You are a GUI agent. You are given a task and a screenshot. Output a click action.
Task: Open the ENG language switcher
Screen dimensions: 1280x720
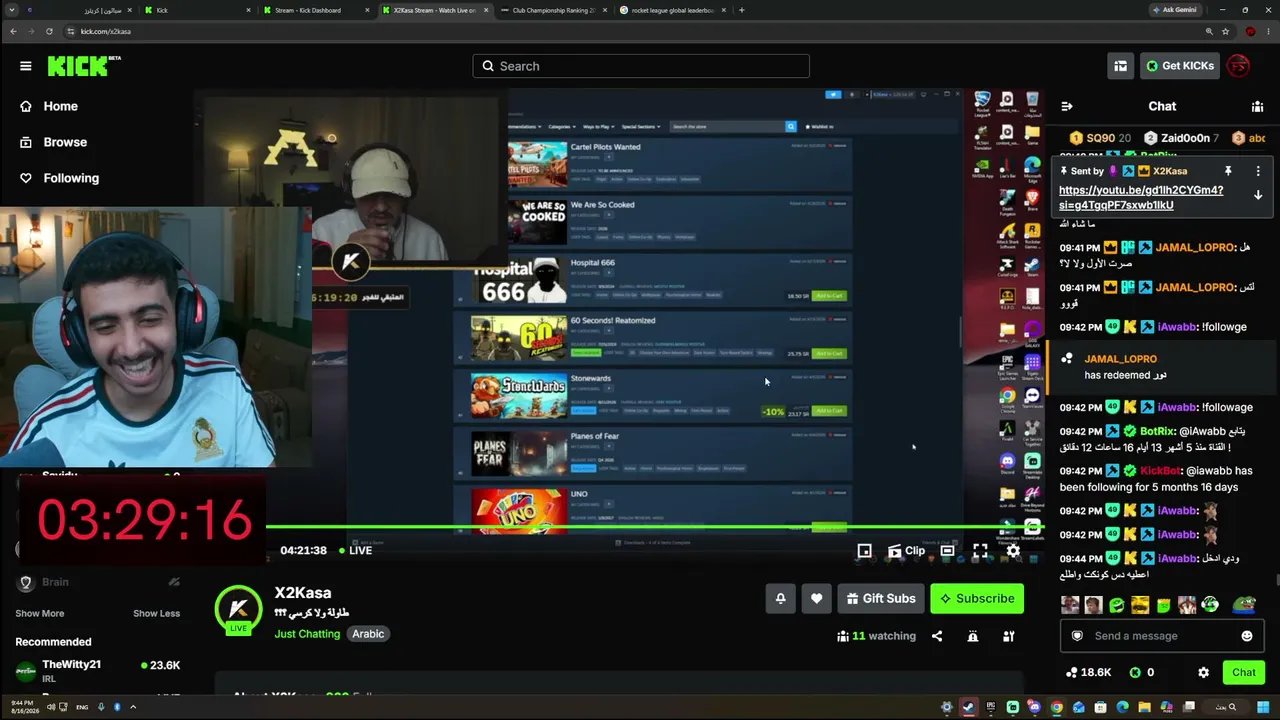click(x=82, y=707)
